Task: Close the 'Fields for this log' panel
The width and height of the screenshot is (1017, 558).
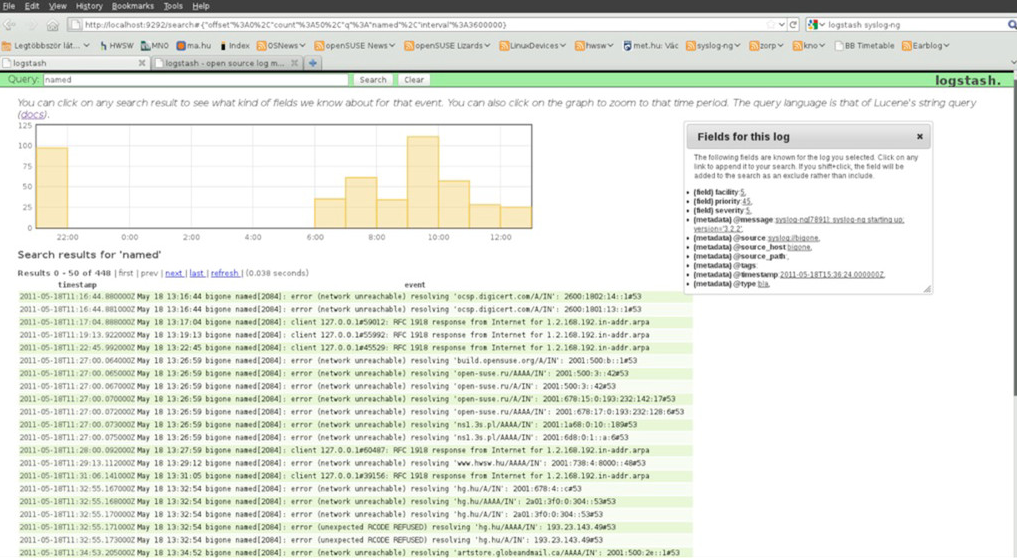Action: [x=920, y=136]
